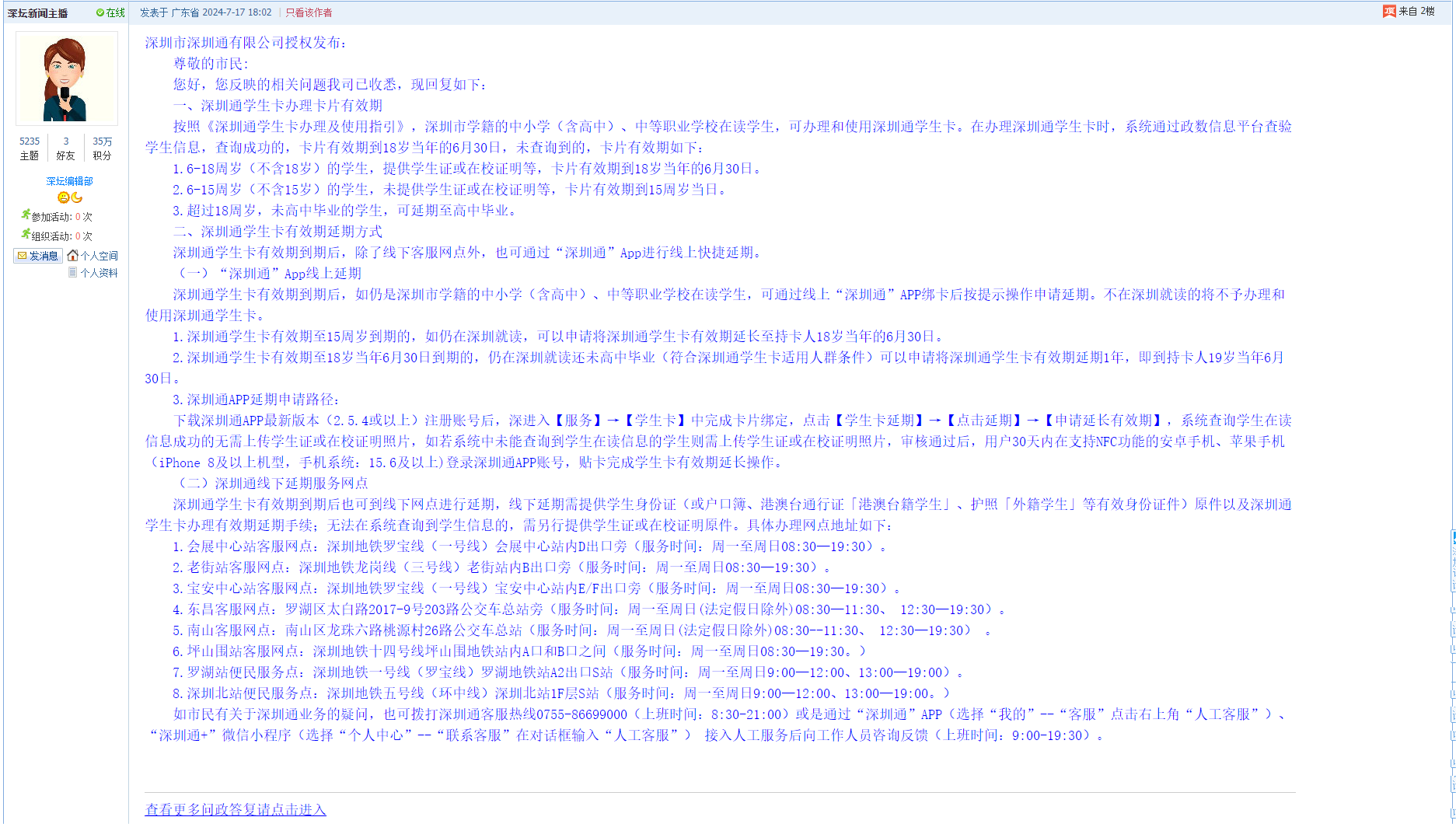This screenshot has width=1456, height=824.
Task: Open the 个人资料 profile link
Action: pyautogui.click(x=100, y=273)
